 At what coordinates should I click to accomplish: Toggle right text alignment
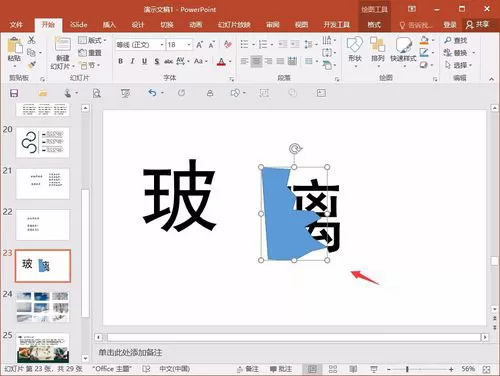(268, 61)
